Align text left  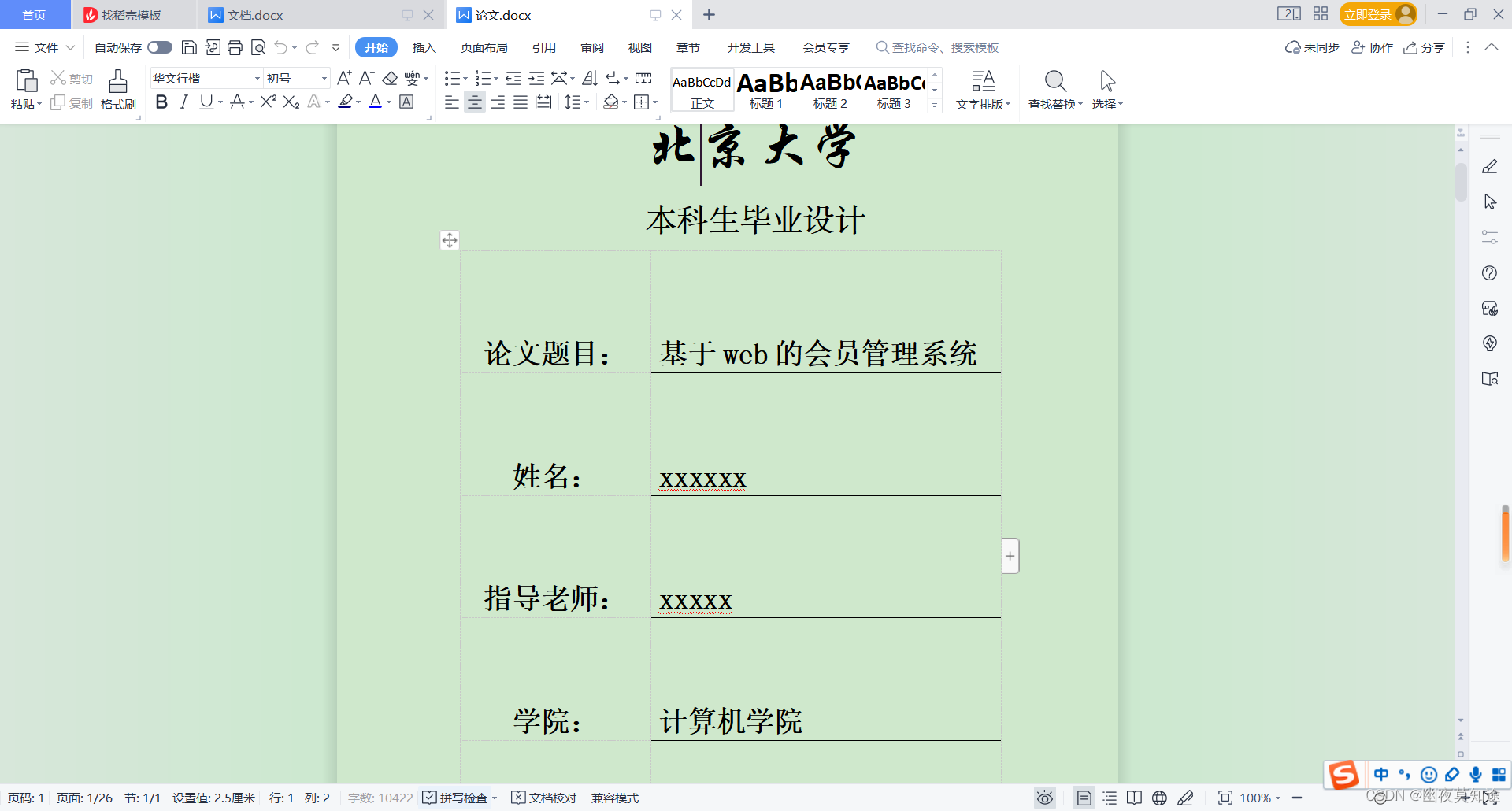pos(451,102)
